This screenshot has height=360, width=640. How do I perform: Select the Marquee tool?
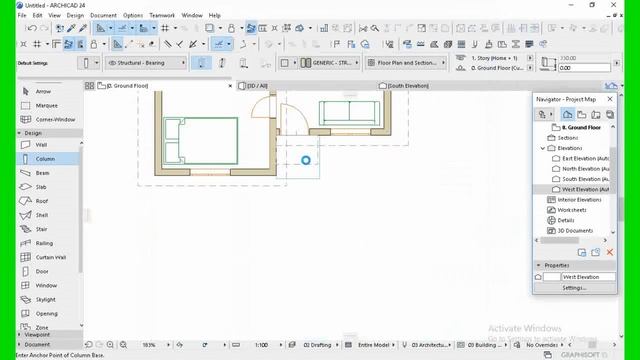(46, 105)
